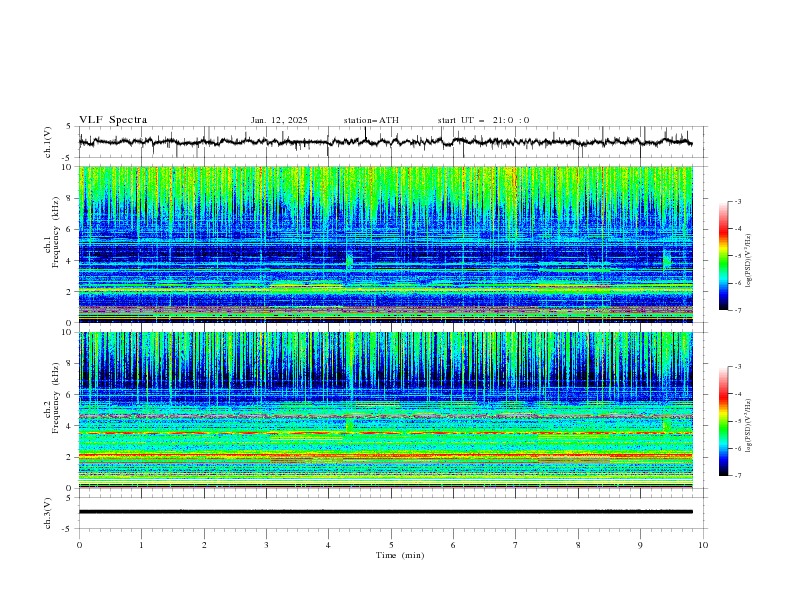This screenshot has width=792, height=612.
Task: Click the "1" tick on the time axis
Action: click(x=141, y=545)
